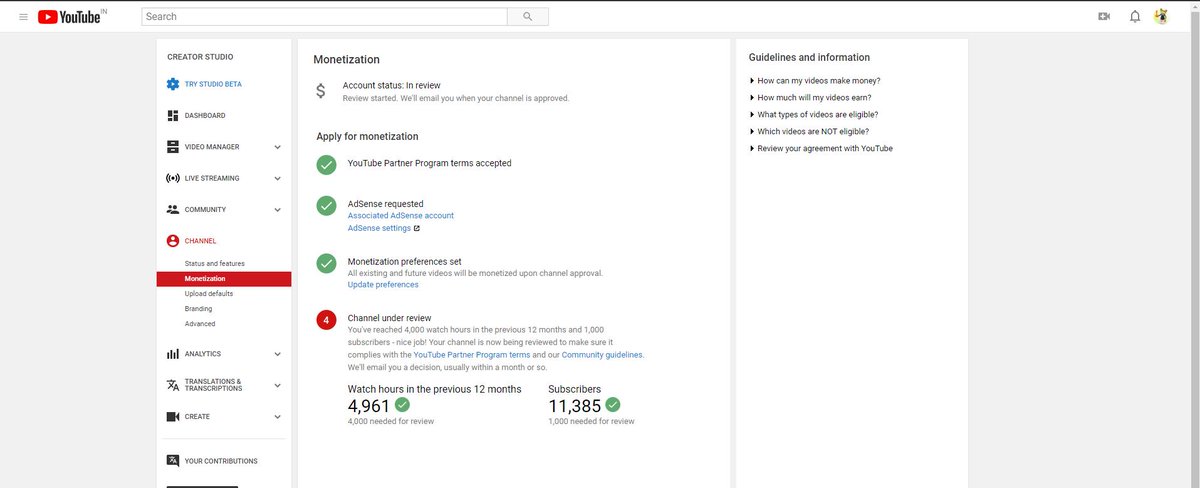The width and height of the screenshot is (1200, 488).
Task: Open Community guidelines link
Action: coord(602,355)
